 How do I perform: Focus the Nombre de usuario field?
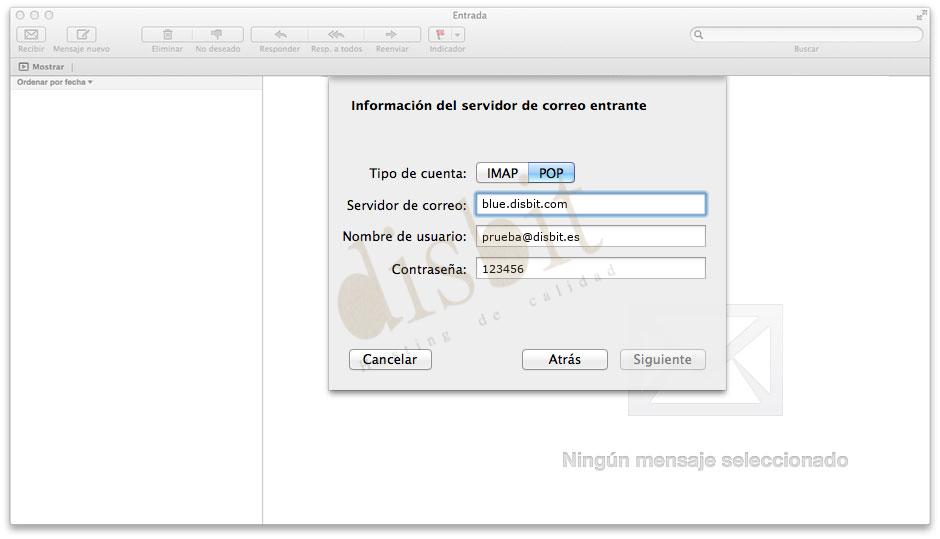click(591, 236)
